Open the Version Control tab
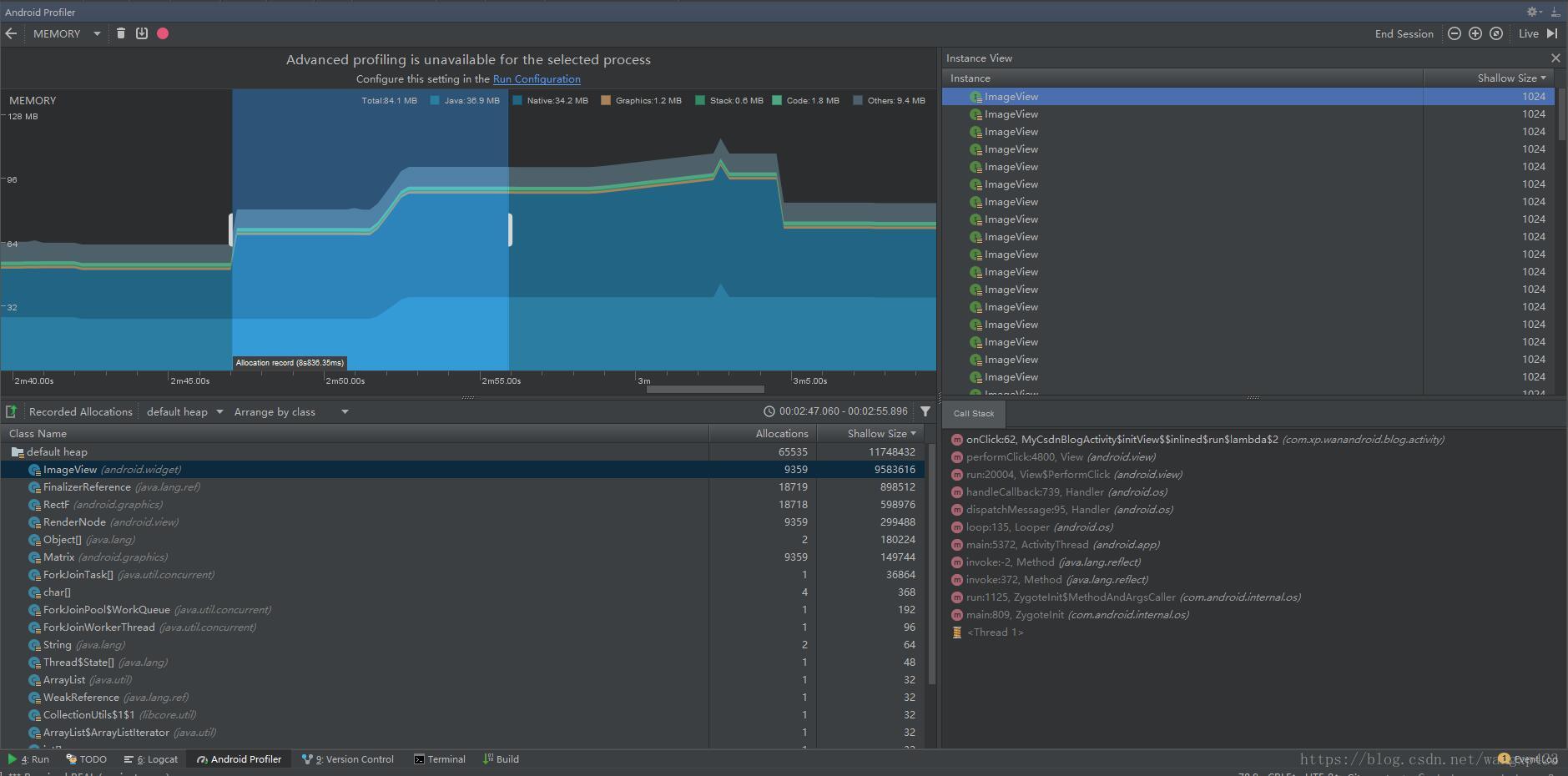Image resolution: width=1568 pixels, height=776 pixels. [348, 759]
